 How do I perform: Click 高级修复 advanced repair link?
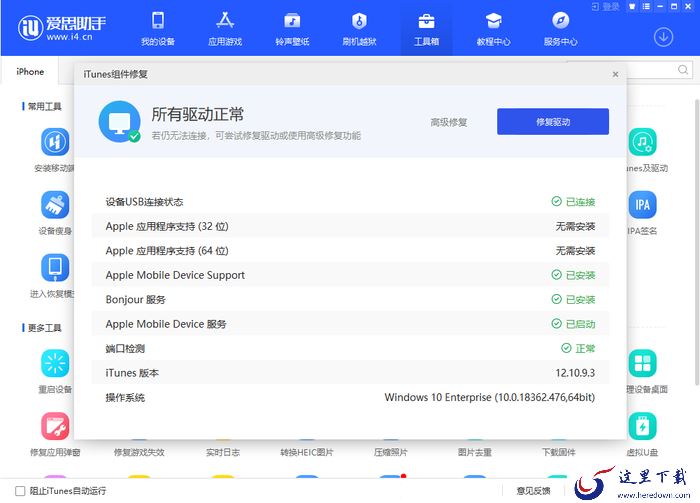449,122
